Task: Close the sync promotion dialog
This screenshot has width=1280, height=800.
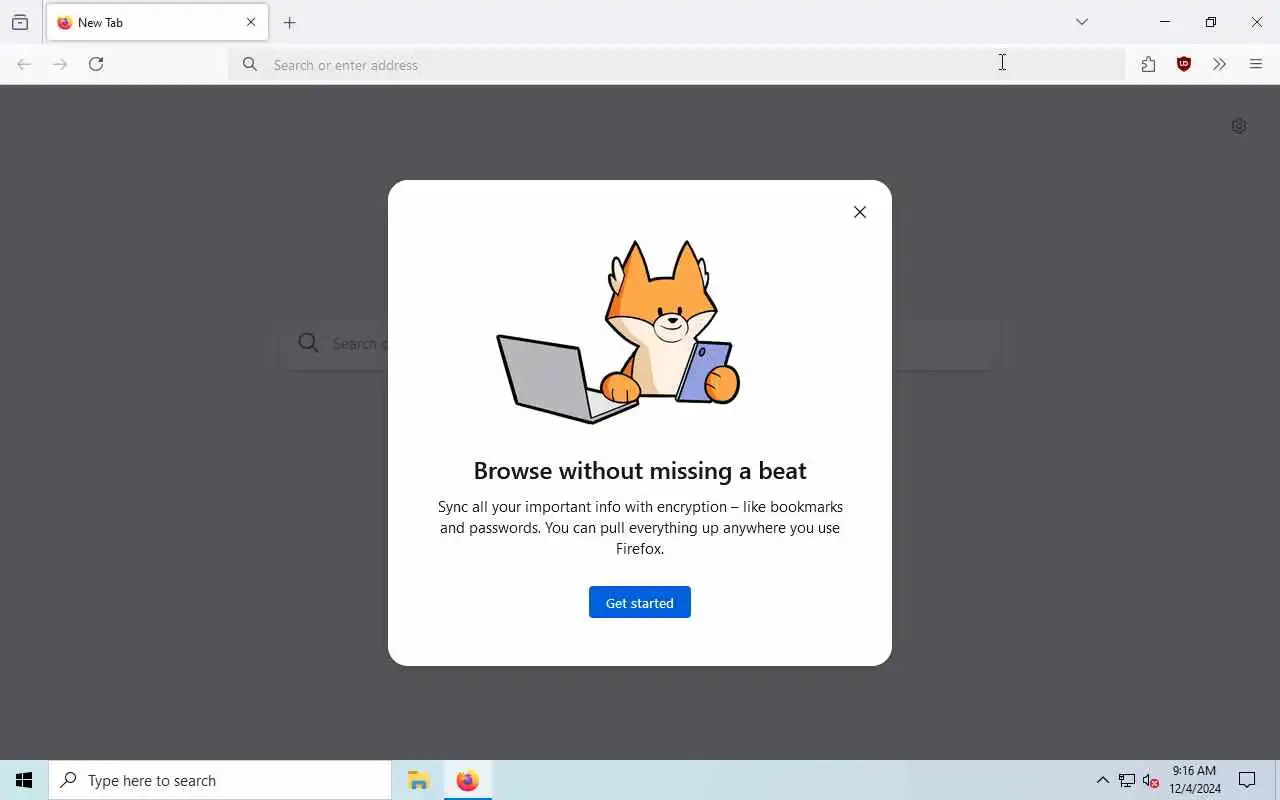Action: click(860, 212)
